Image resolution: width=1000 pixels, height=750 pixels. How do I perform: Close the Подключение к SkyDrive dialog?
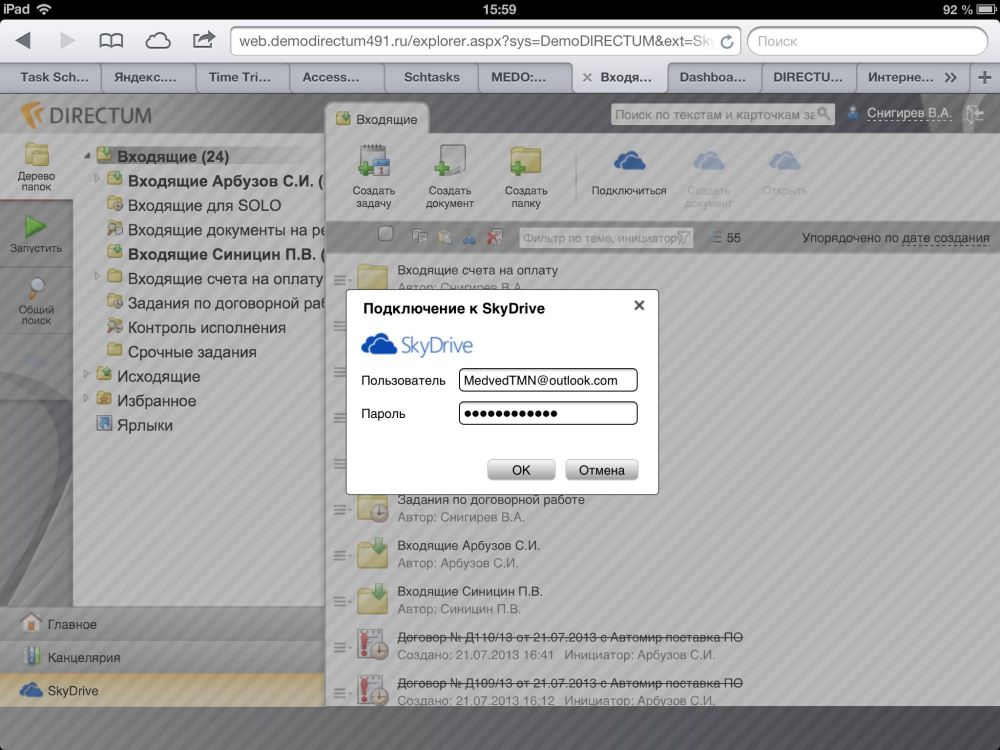click(x=639, y=305)
